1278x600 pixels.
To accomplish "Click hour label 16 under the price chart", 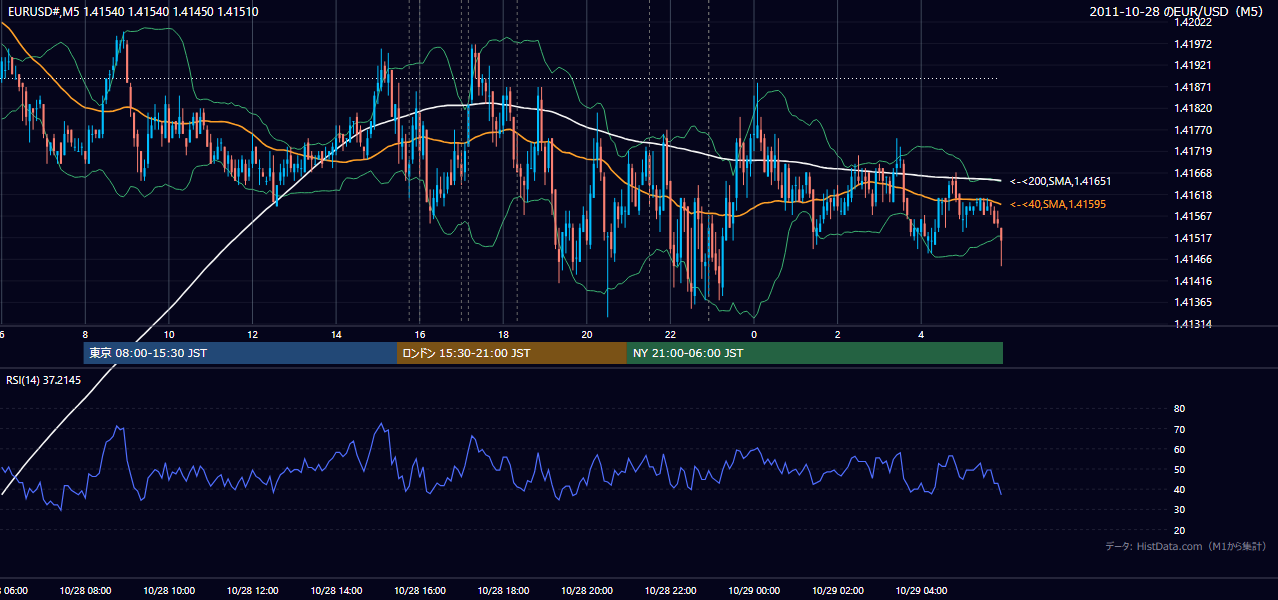I will click(x=420, y=334).
